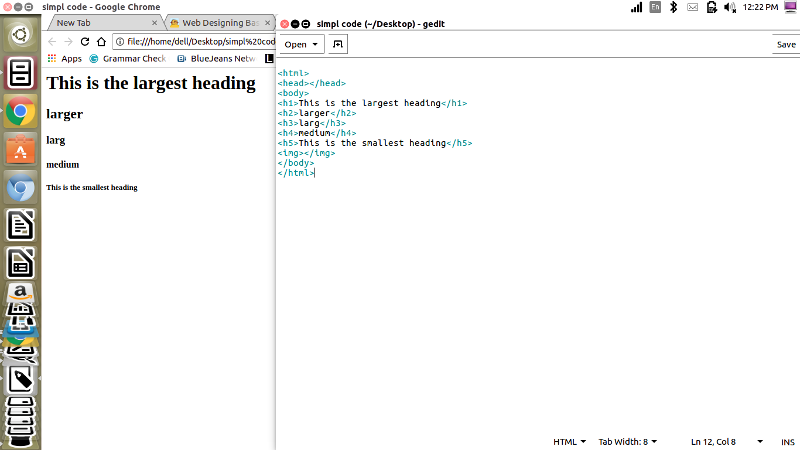Image resolution: width=800 pixels, height=450 pixels.
Task: Click the <img></img> code line
Action: pyautogui.click(x=307, y=153)
